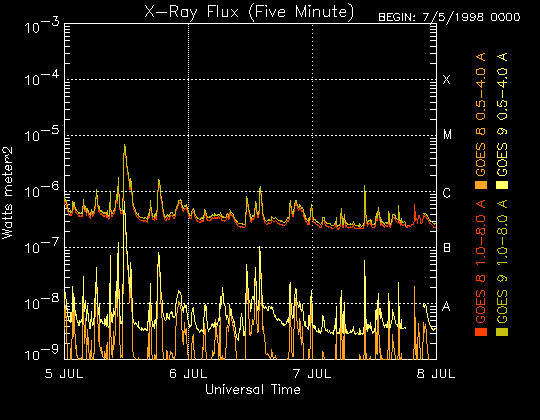
Task: Click the GOES 8 0.5-4.0 A legend text
Action: (481, 114)
